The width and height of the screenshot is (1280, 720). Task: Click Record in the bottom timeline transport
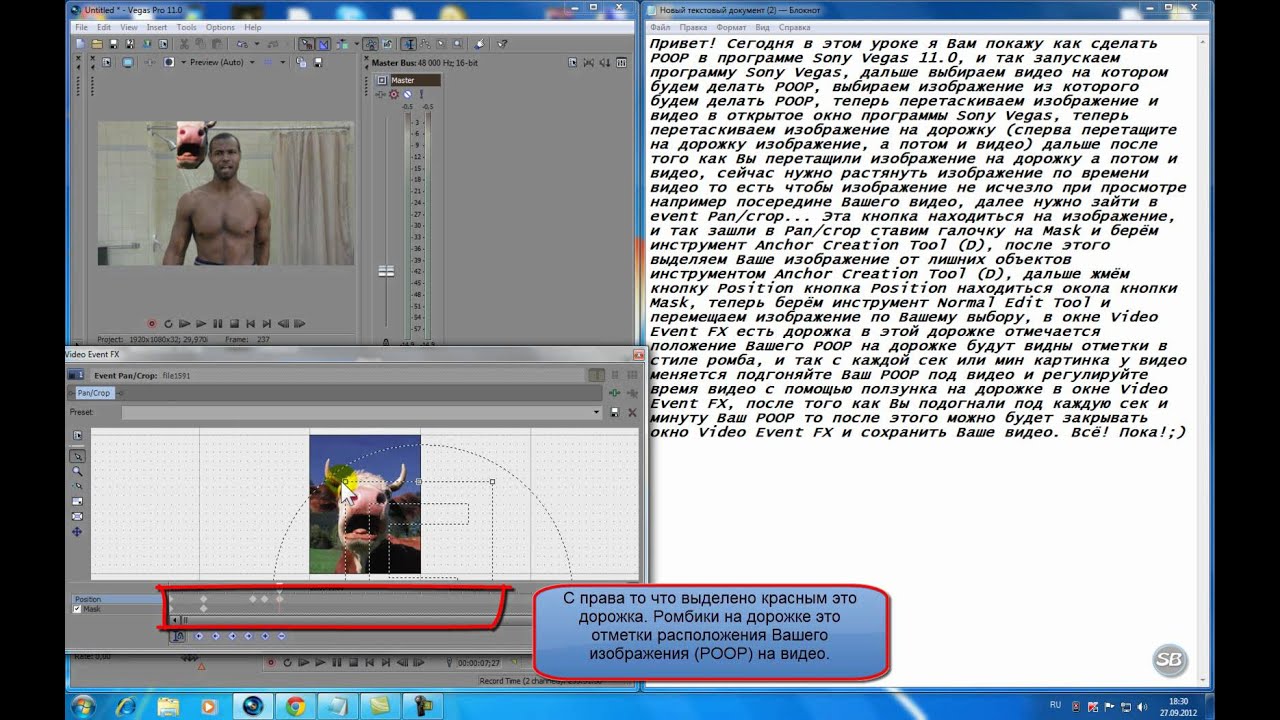[x=271, y=662]
